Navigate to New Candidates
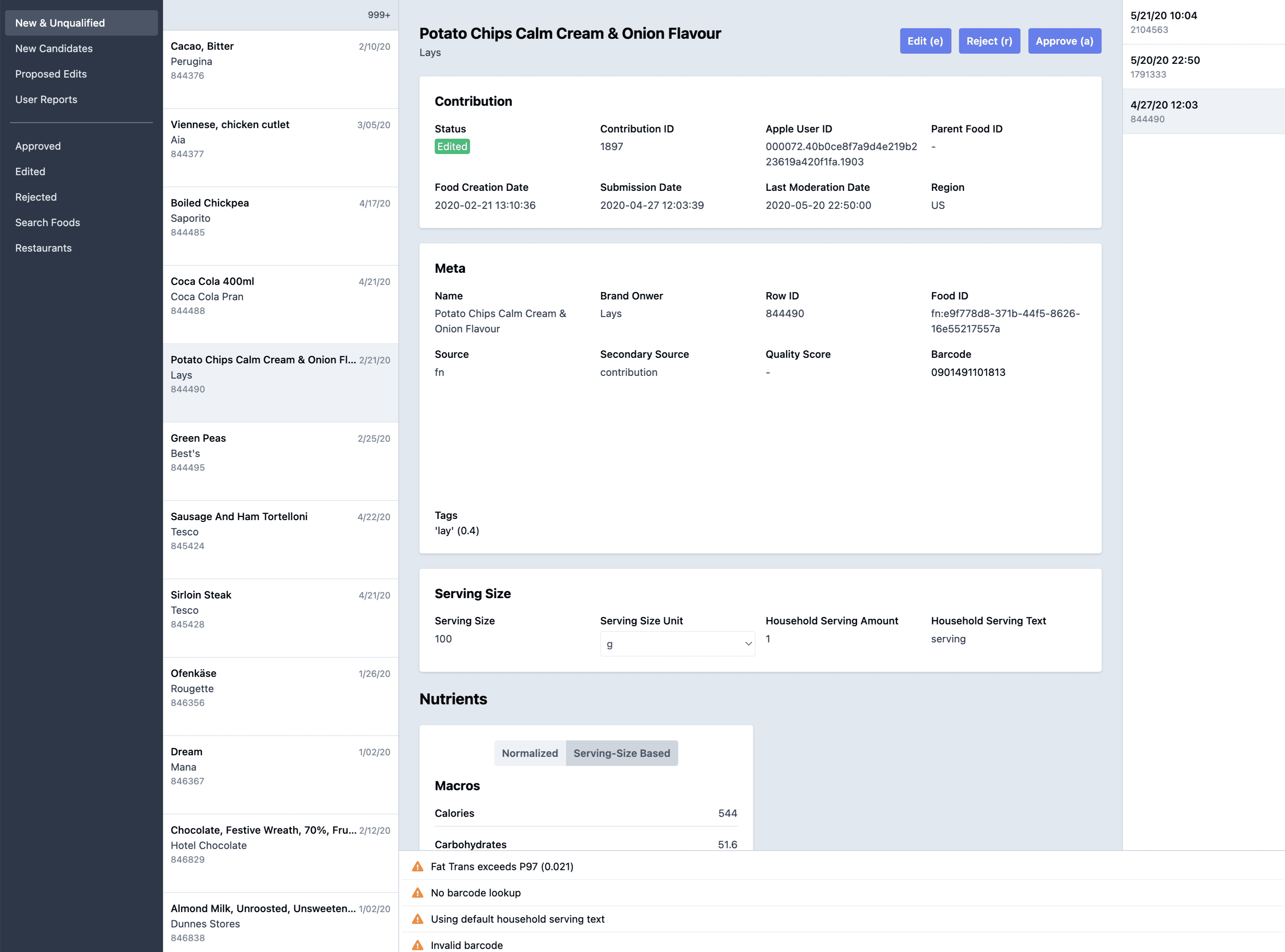The image size is (1285, 952). [54, 49]
